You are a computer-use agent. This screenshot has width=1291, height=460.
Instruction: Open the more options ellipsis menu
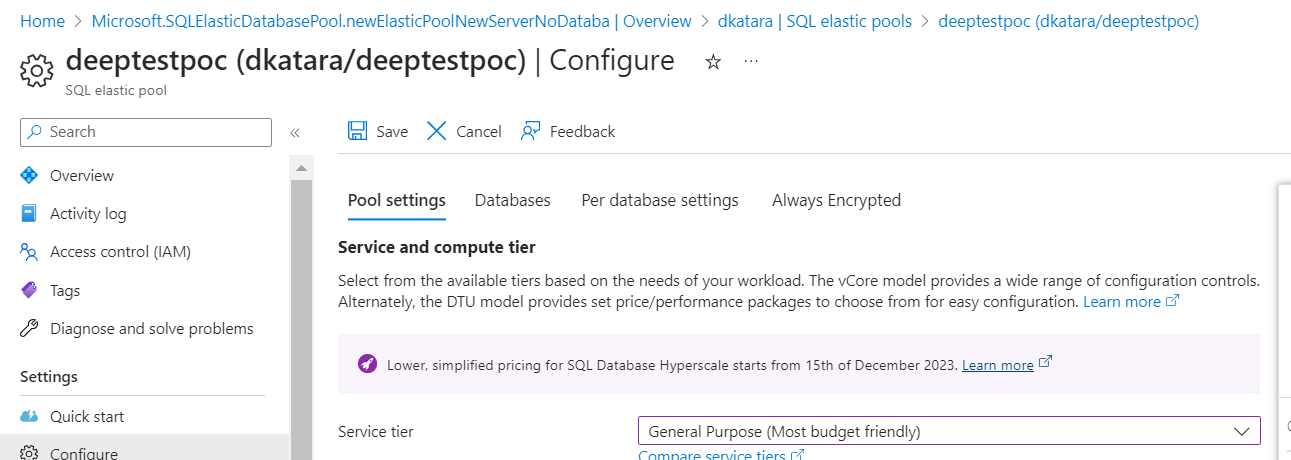pyautogui.click(x=752, y=62)
